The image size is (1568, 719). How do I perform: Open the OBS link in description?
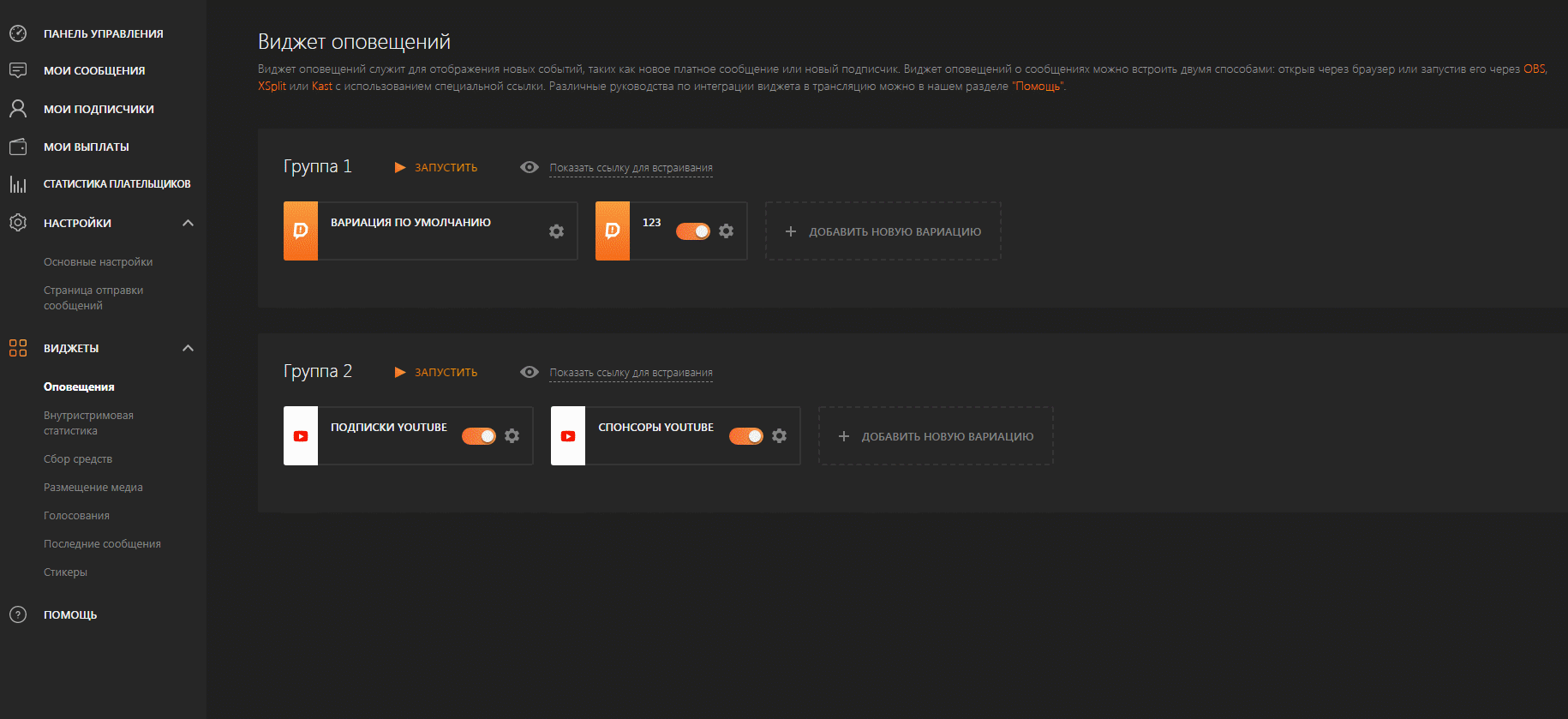click(1534, 69)
